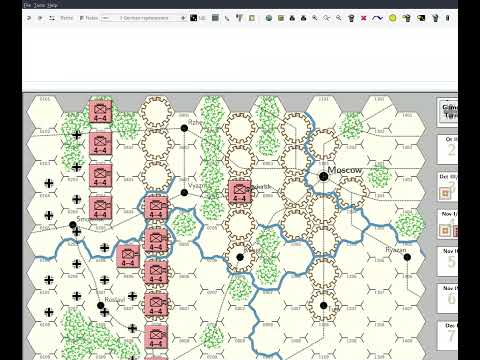
Task: Click the diagonal line tool icon
Action: click(x=227, y=18)
